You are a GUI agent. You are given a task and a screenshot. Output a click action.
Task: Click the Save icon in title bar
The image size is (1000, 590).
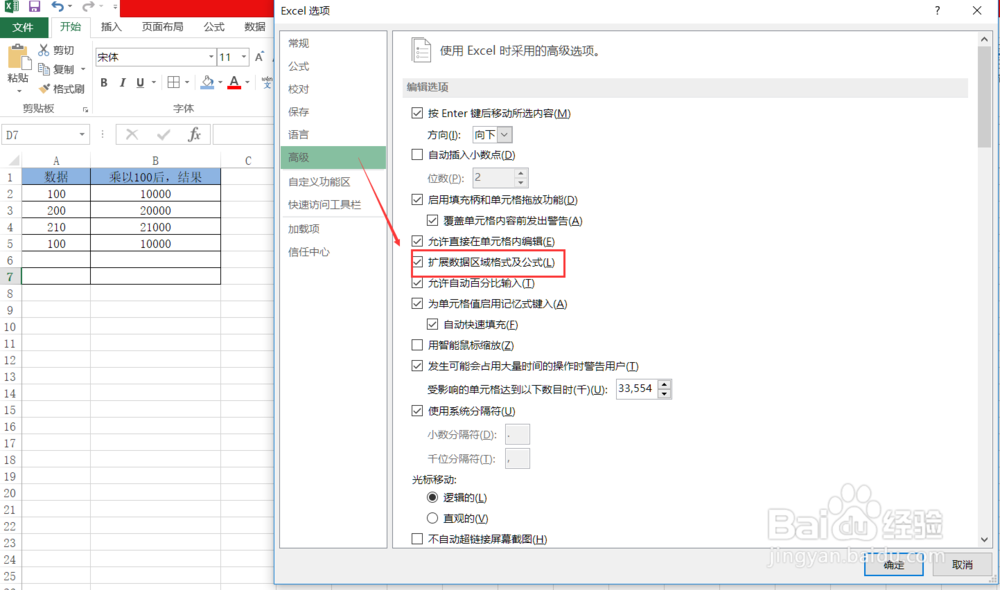(34, 7)
